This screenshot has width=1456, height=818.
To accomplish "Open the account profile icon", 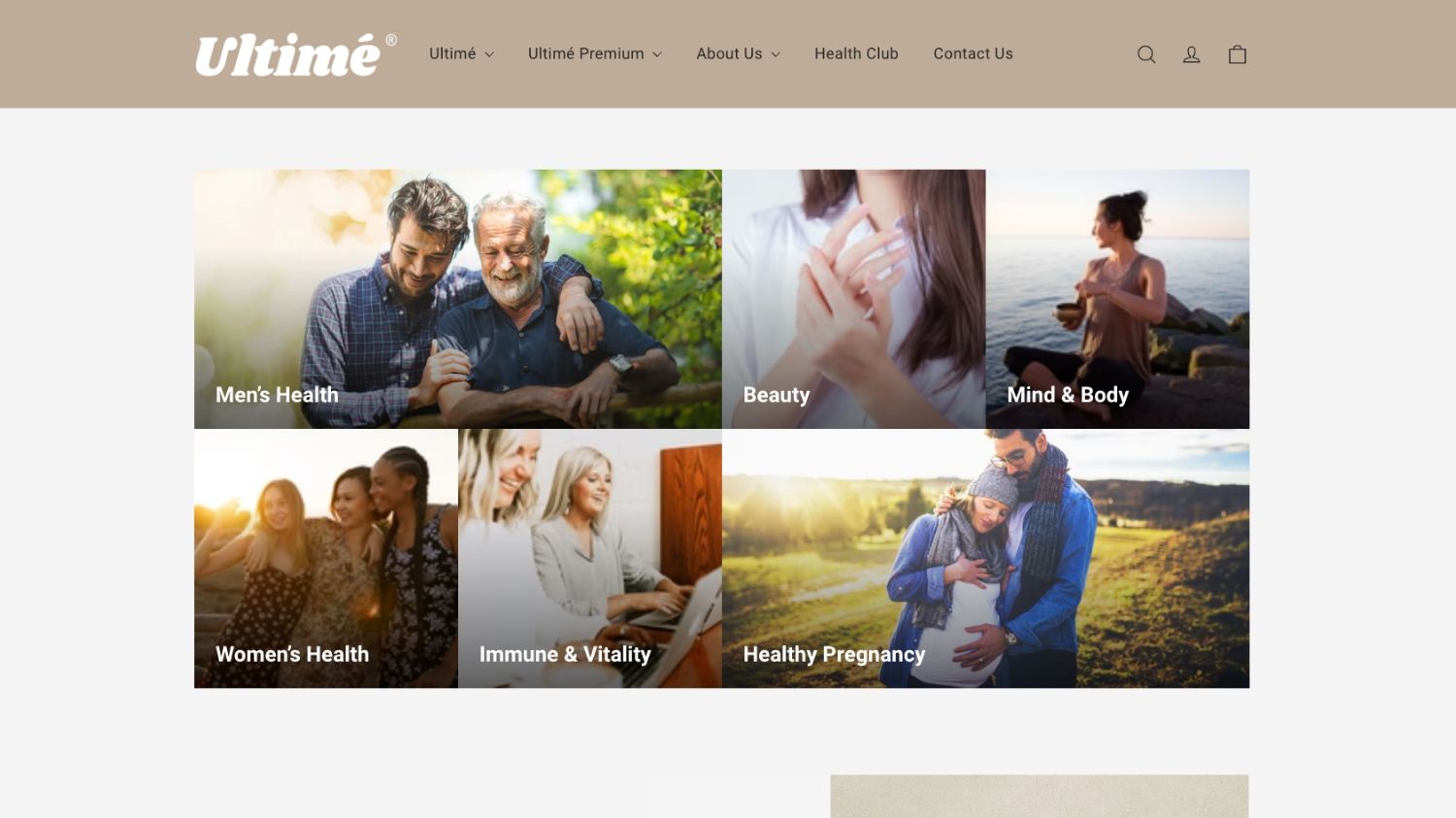I will tap(1191, 54).
